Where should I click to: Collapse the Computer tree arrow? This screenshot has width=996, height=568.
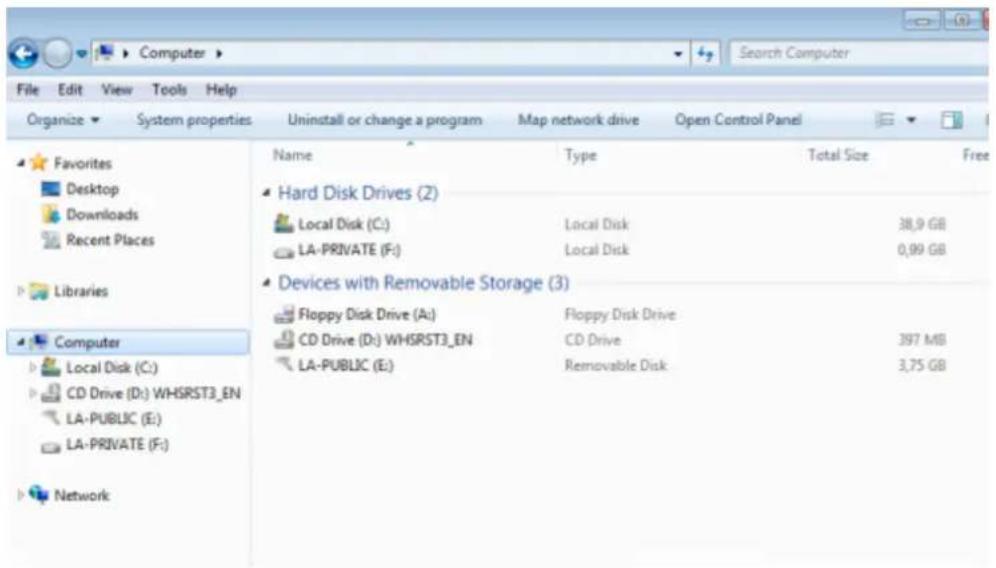click(21, 342)
